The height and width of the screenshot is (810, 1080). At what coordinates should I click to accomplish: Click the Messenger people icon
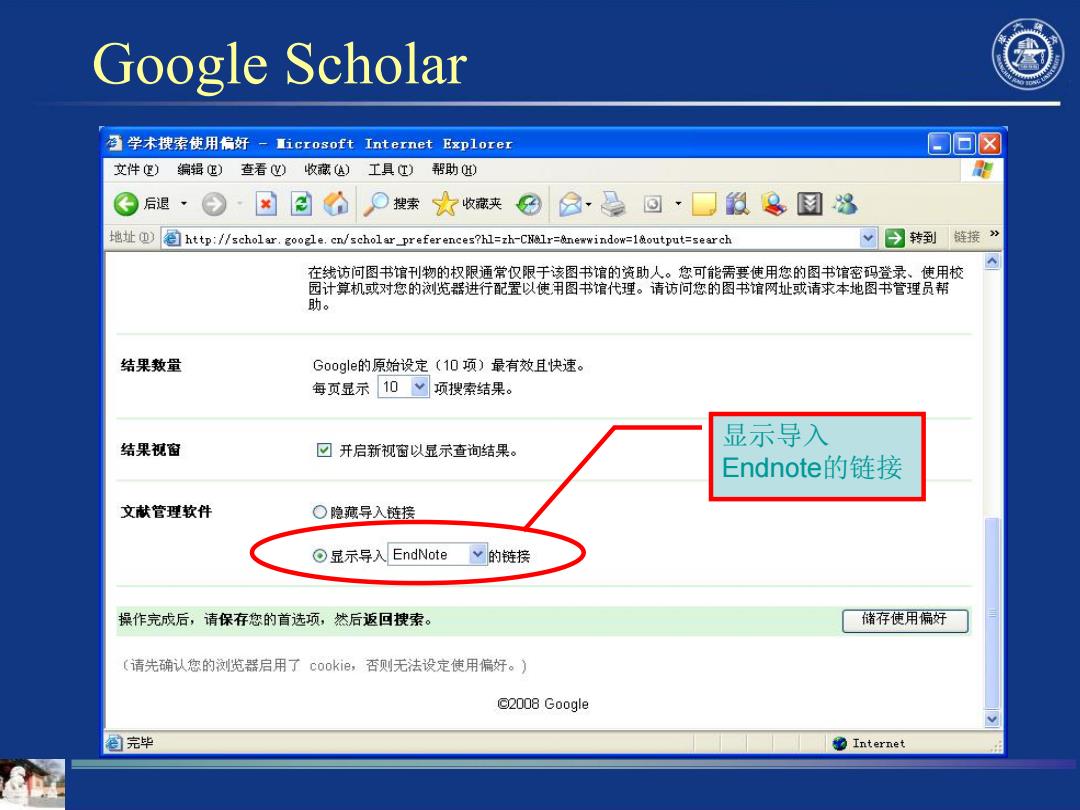(845, 203)
